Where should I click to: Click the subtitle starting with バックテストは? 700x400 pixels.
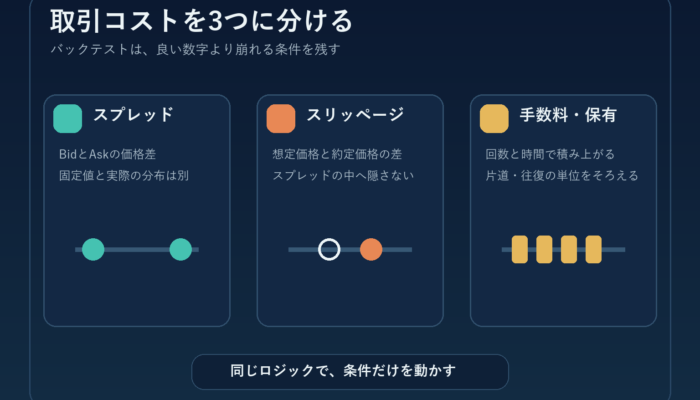click(196, 49)
